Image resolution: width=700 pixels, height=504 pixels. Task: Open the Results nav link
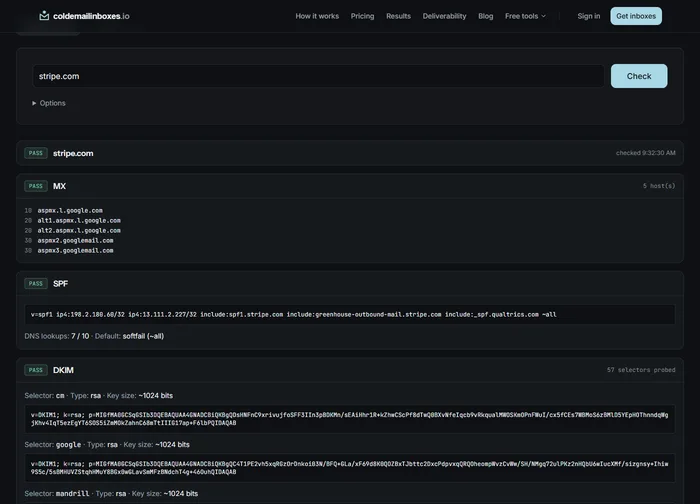click(398, 16)
